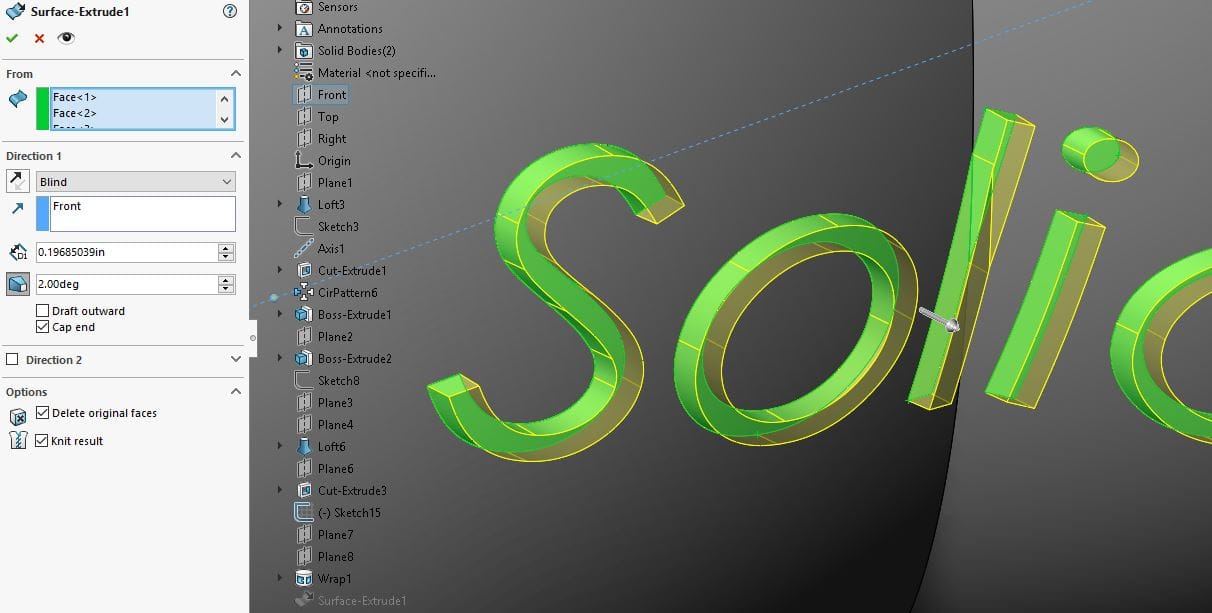Uncheck the Cap end option
1212x613 pixels.
[42, 327]
